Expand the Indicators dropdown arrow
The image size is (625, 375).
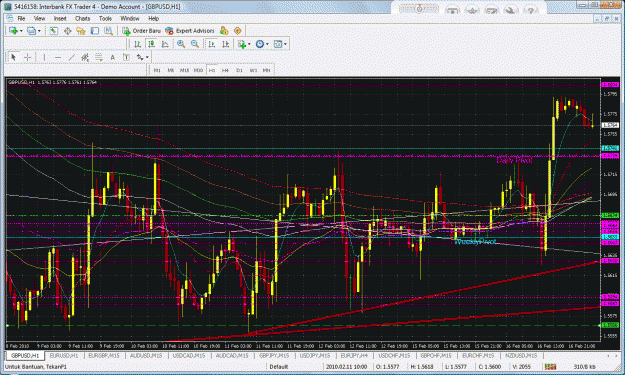pyautogui.click(x=249, y=44)
